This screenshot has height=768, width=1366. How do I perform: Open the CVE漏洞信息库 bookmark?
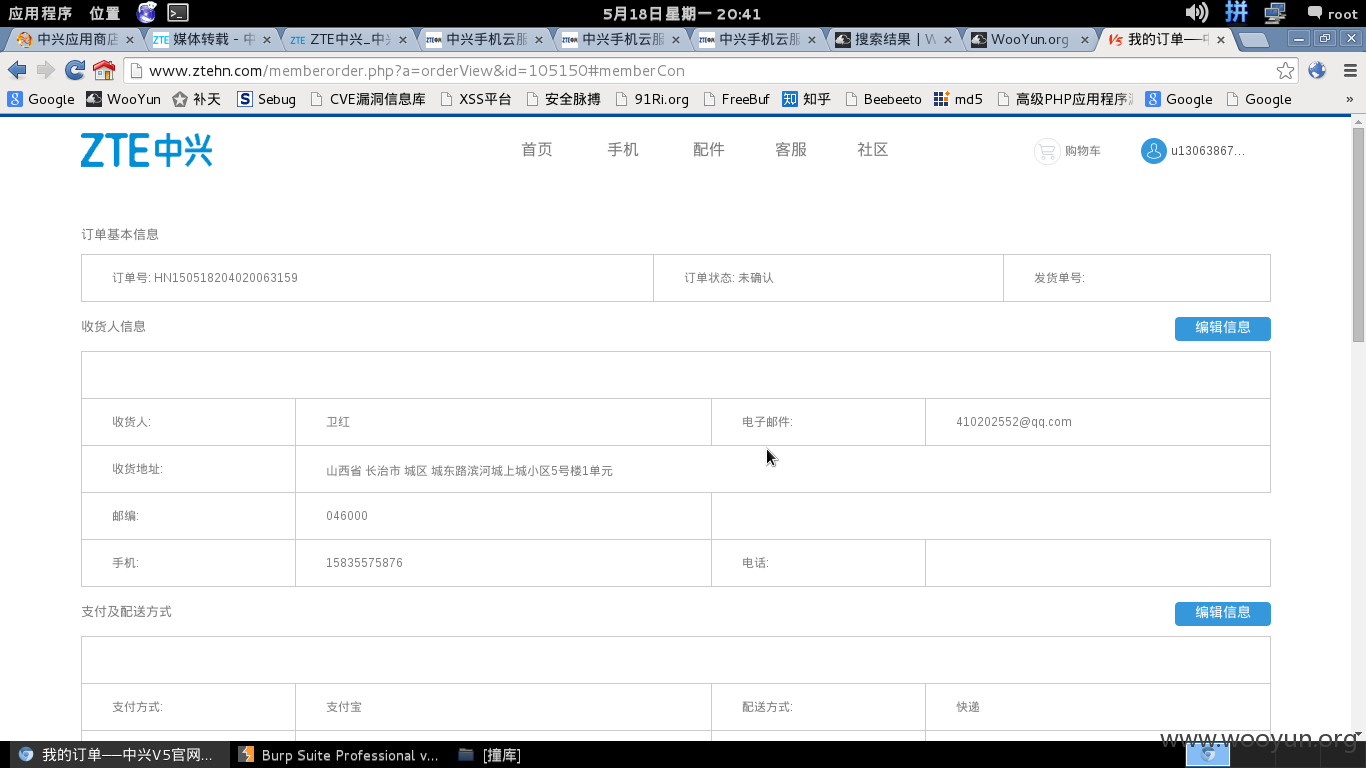click(x=368, y=99)
